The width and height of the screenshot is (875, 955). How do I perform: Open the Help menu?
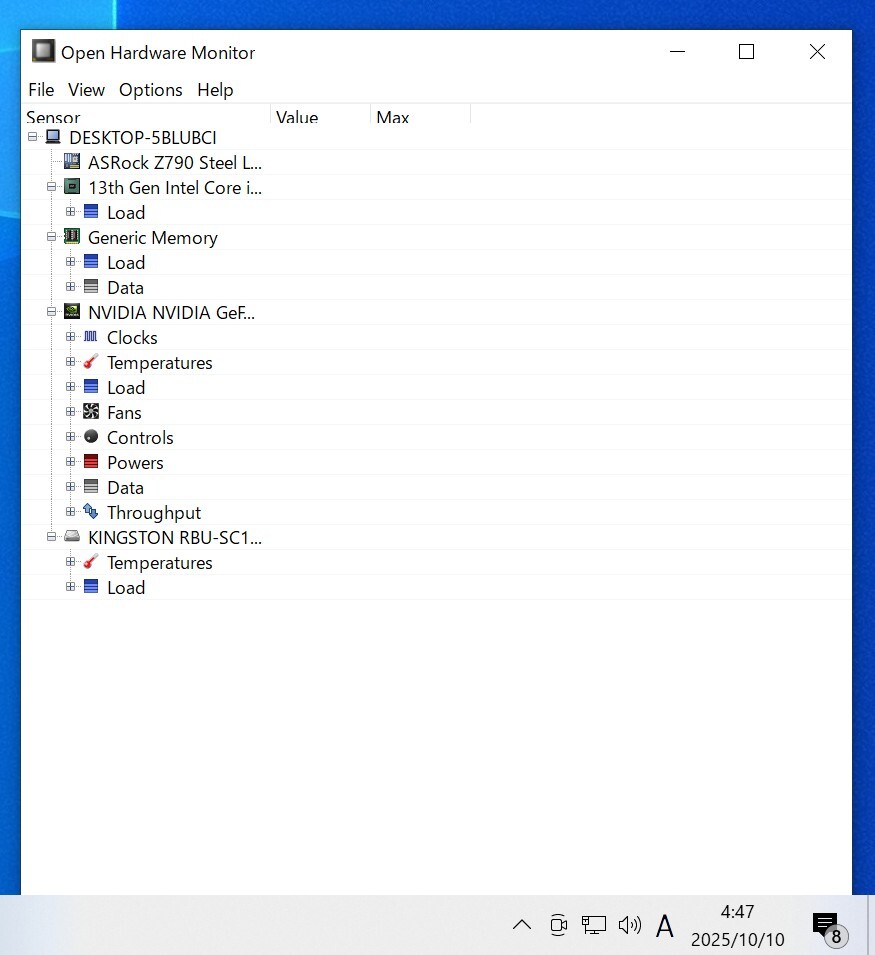click(215, 90)
